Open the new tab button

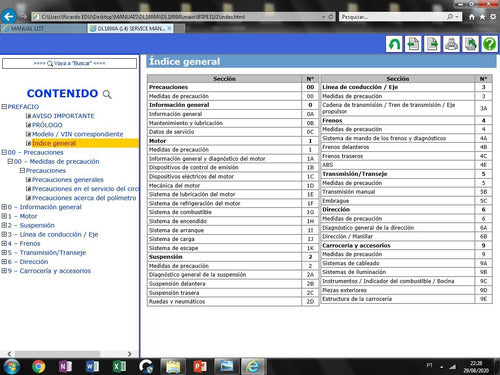click(x=180, y=29)
